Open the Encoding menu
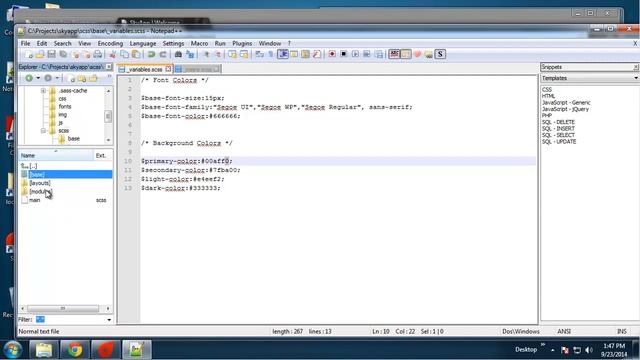Viewport: 640px width, 360px height. [110, 43]
